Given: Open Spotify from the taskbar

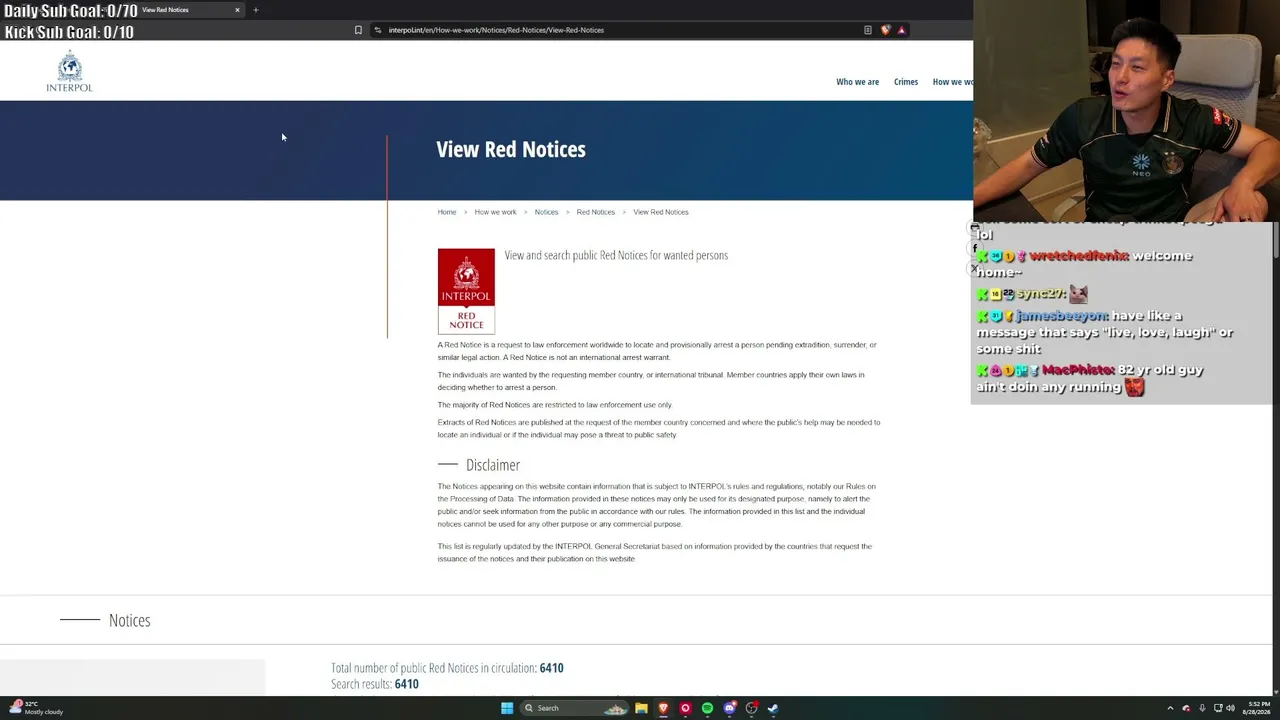Looking at the screenshot, I should [x=707, y=708].
